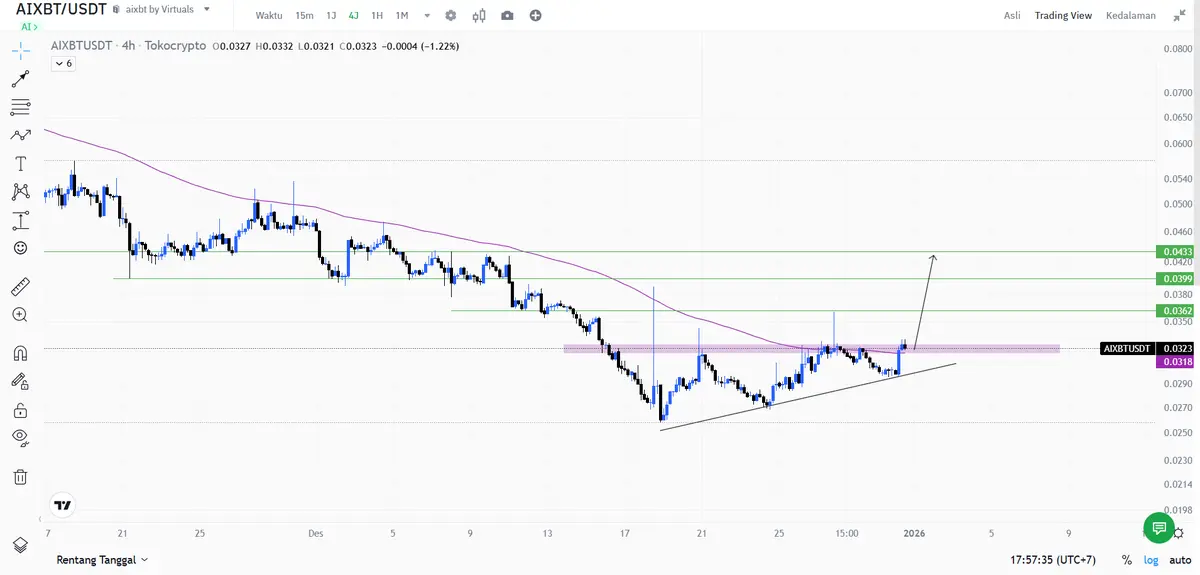This screenshot has height=575, width=1200.
Task: Toggle percent scale mode
Action: (x=1127, y=560)
